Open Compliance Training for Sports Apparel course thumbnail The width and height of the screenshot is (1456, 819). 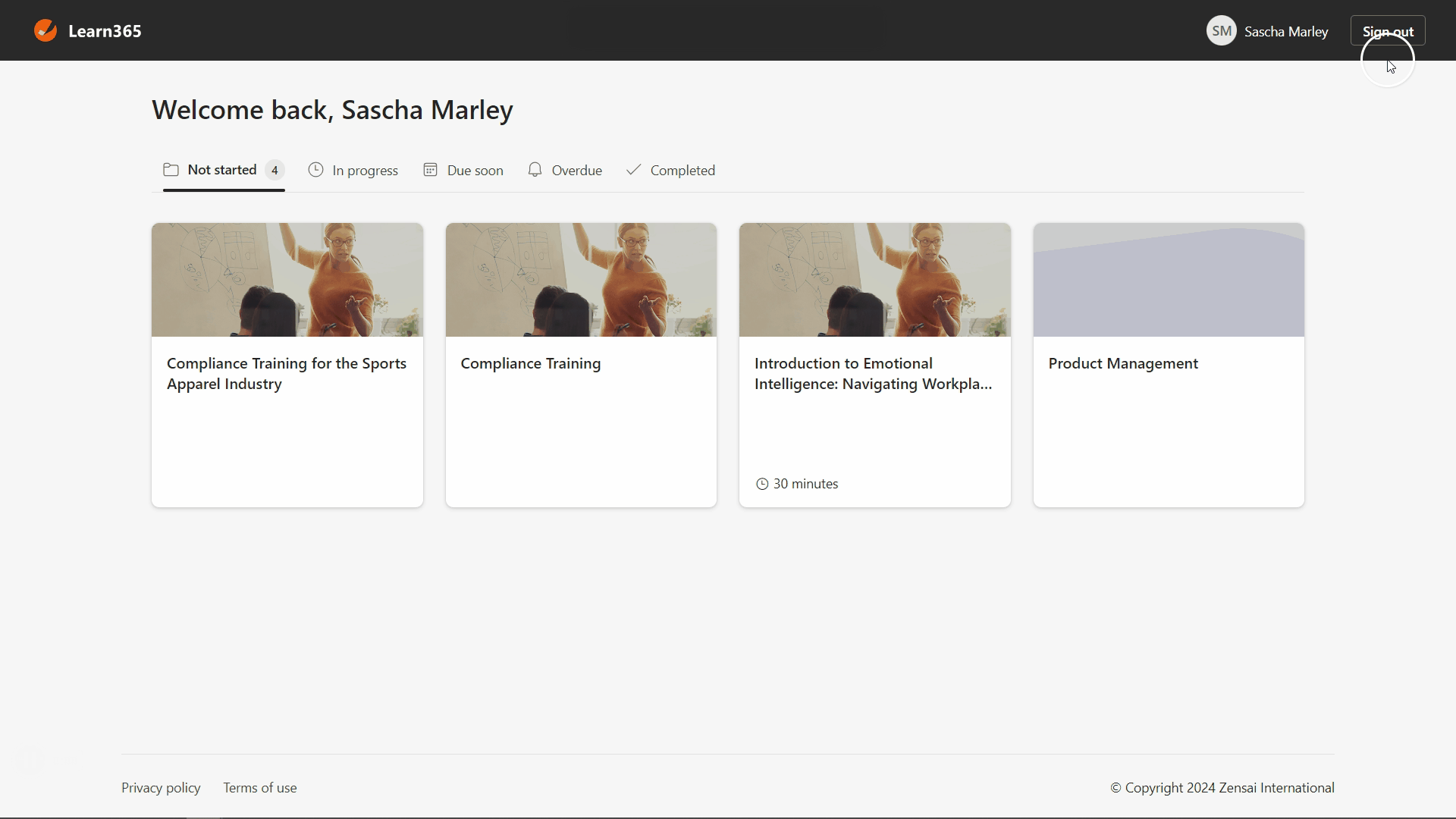(287, 280)
